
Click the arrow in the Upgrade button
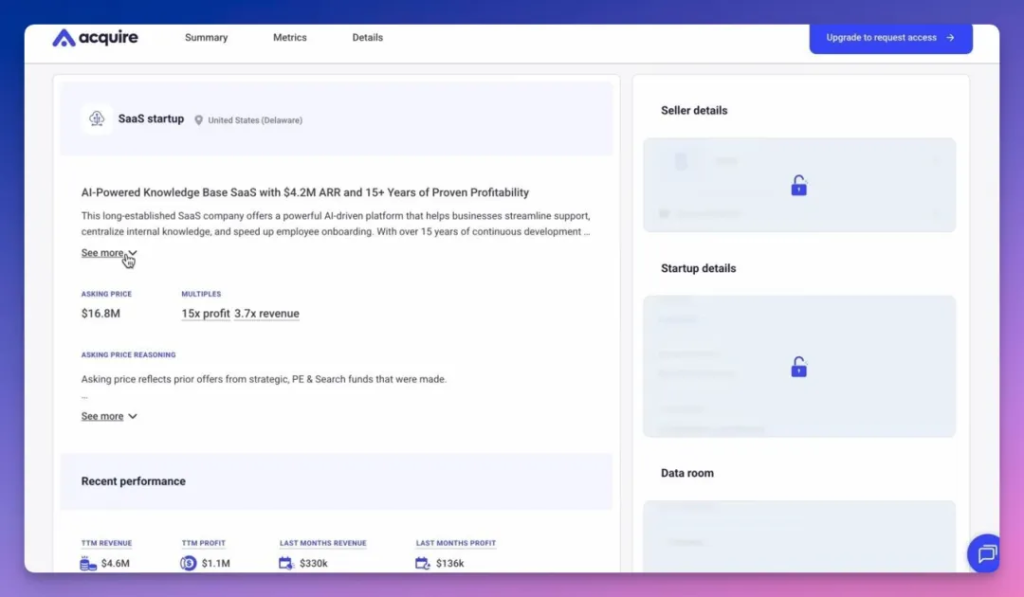(951, 38)
